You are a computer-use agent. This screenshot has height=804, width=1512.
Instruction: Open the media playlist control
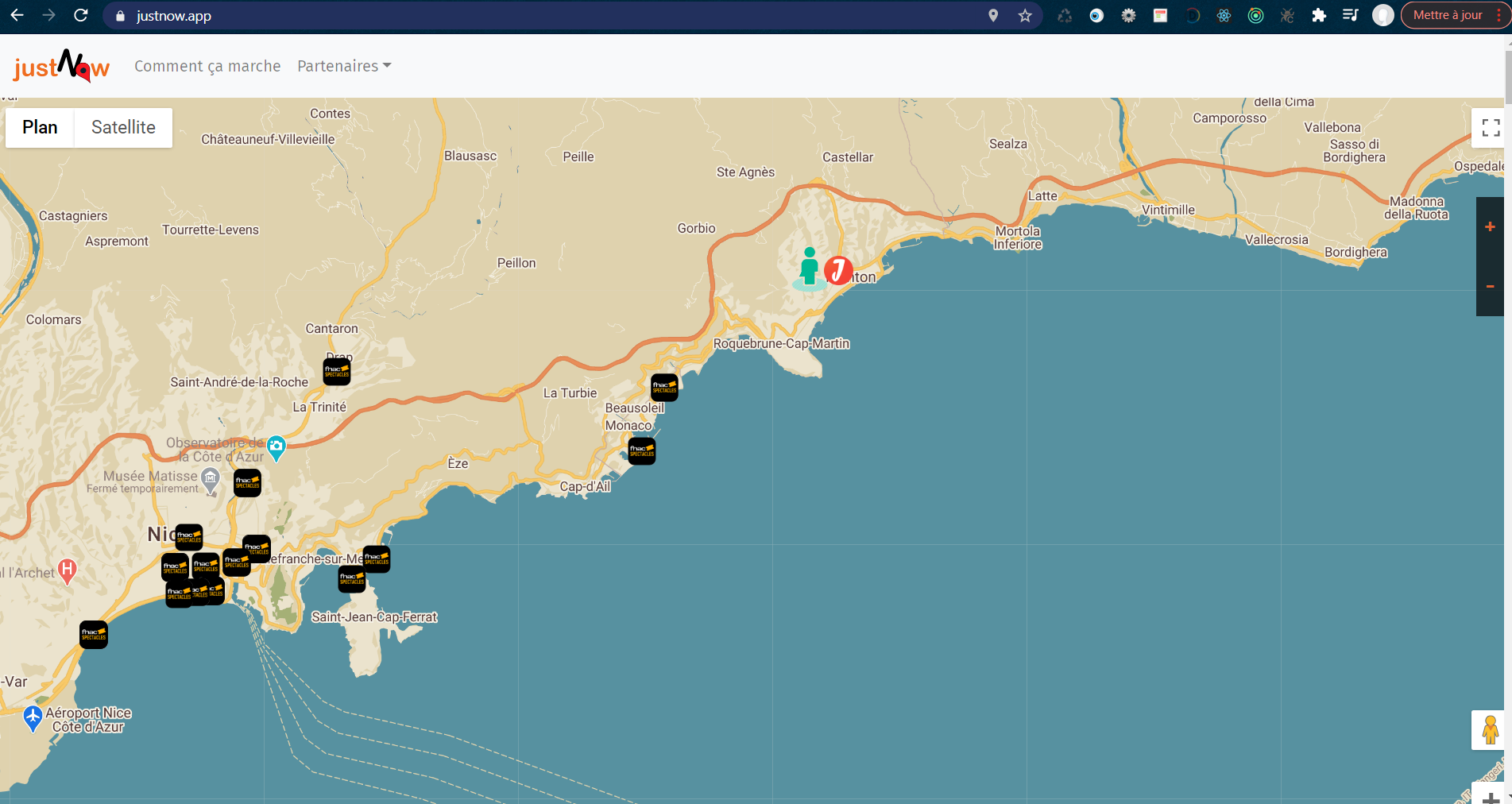(1350, 16)
